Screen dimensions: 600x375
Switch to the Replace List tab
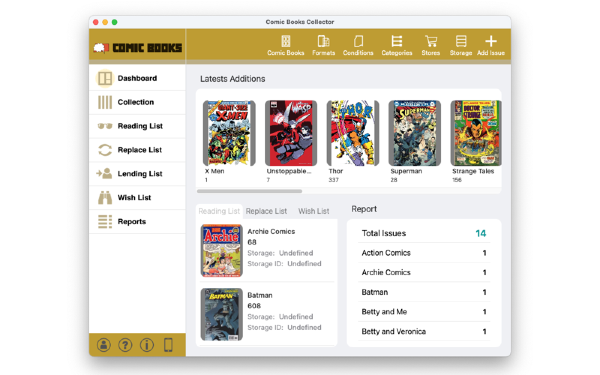click(x=266, y=211)
